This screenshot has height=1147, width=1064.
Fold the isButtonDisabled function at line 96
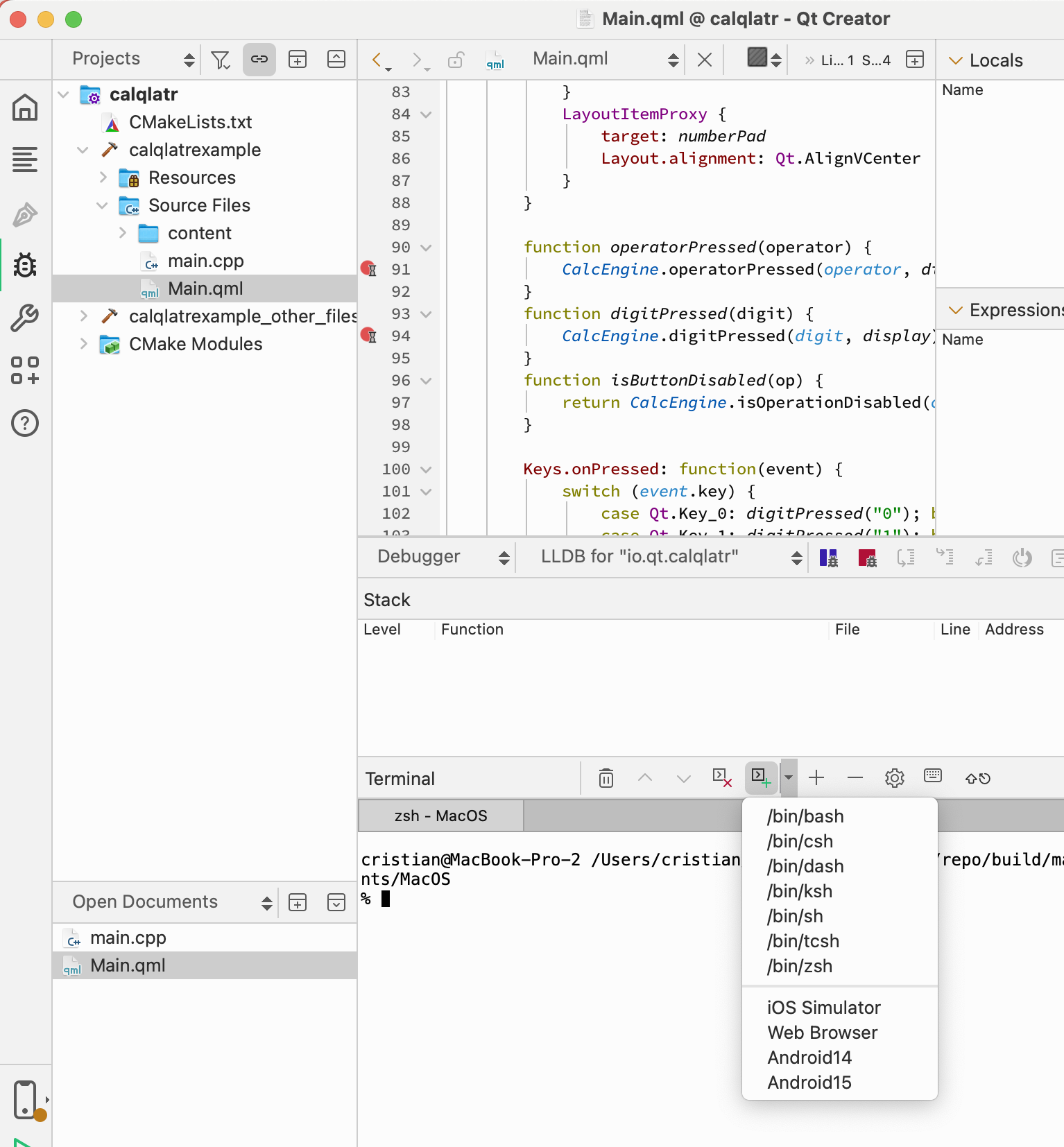coord(427,381)
